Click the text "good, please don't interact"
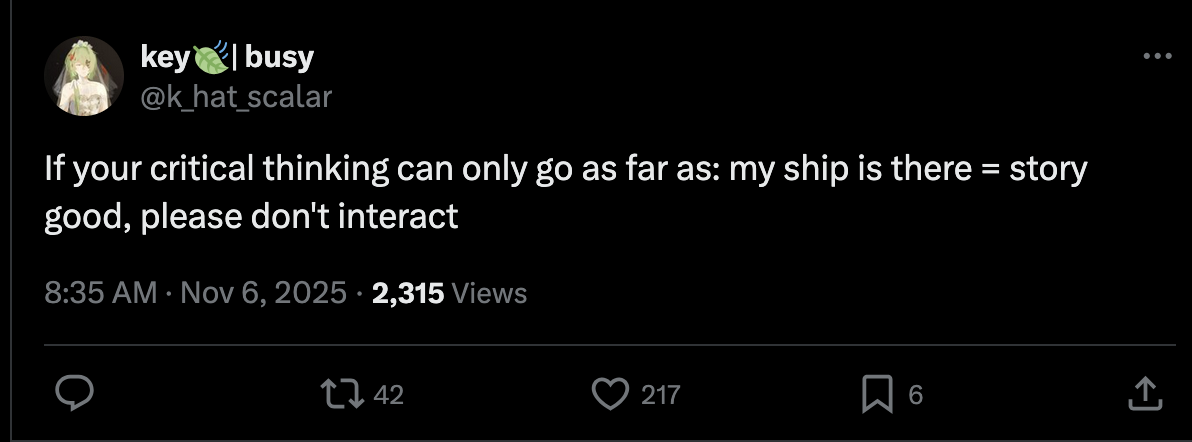 click(x=252, y=217)
